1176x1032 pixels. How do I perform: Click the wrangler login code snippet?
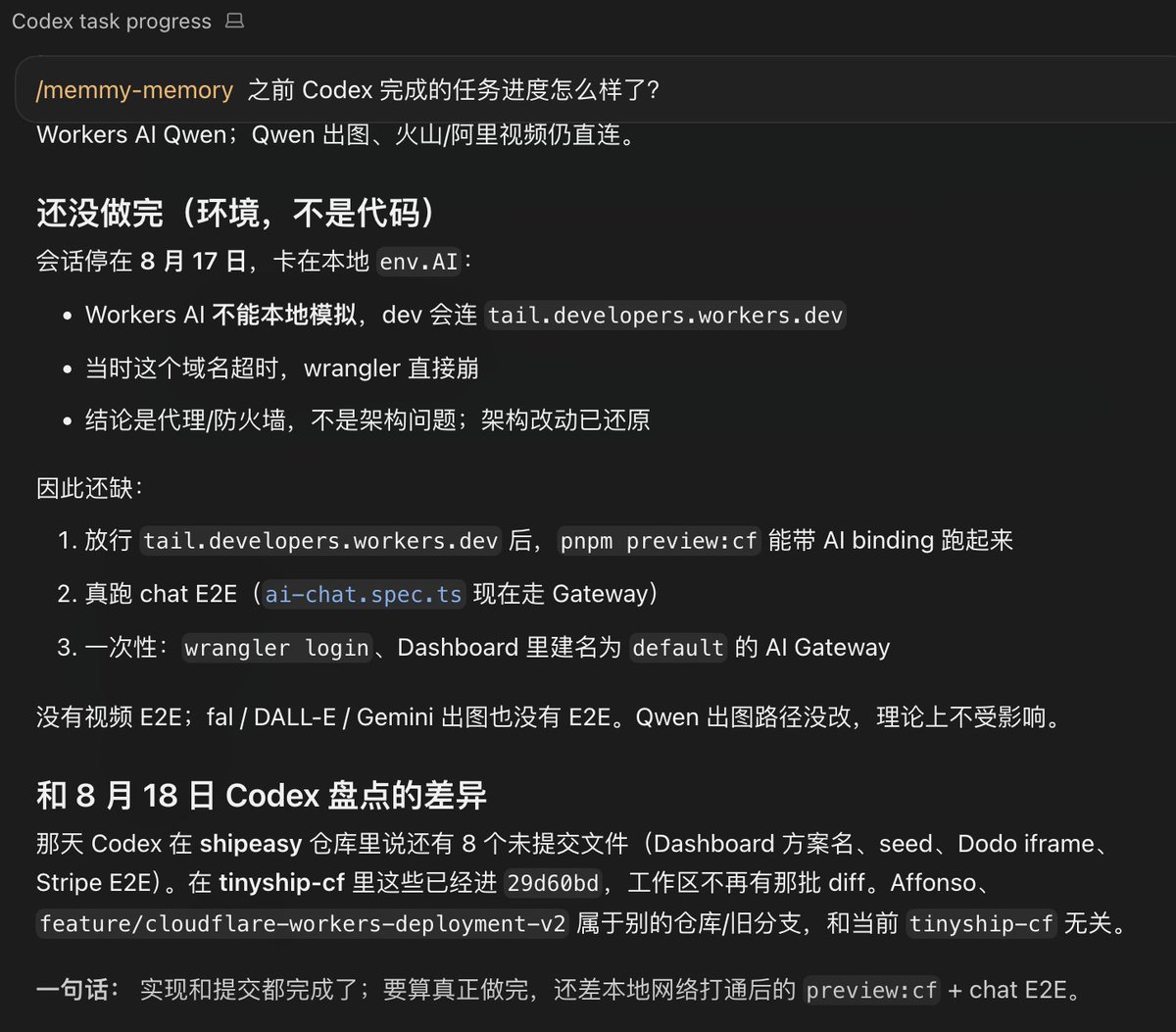(277, 649)
